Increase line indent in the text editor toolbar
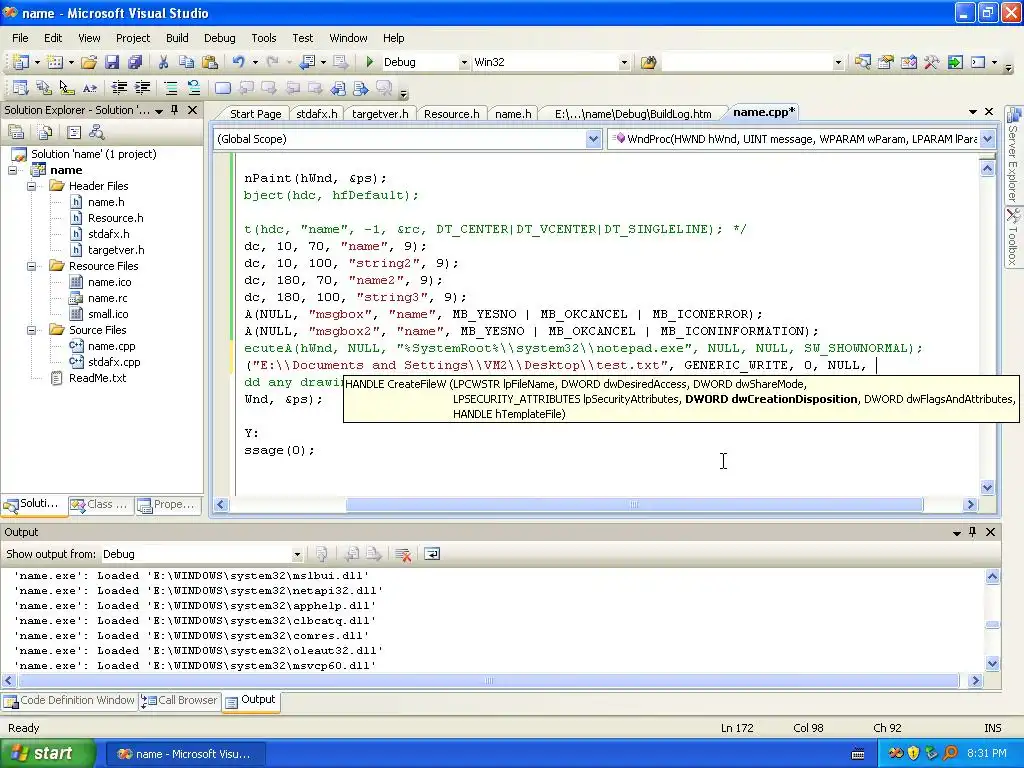The width and height of the screenshot is (1024, 768). coord(142,88)
